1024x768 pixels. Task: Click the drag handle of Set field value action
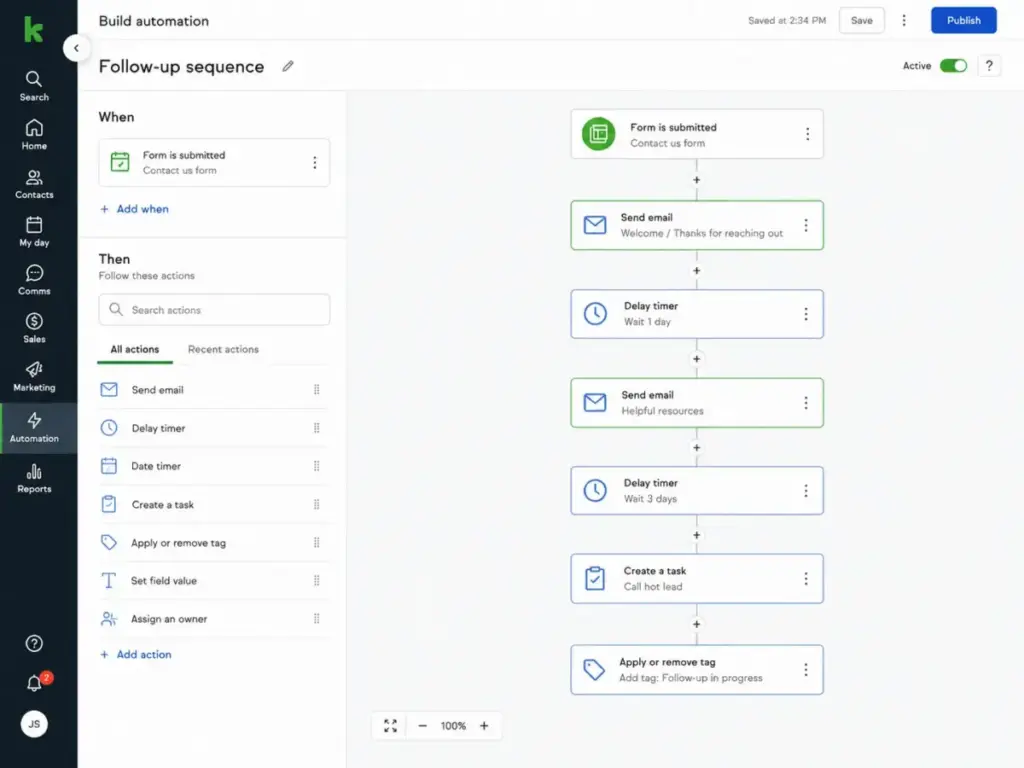317,581
